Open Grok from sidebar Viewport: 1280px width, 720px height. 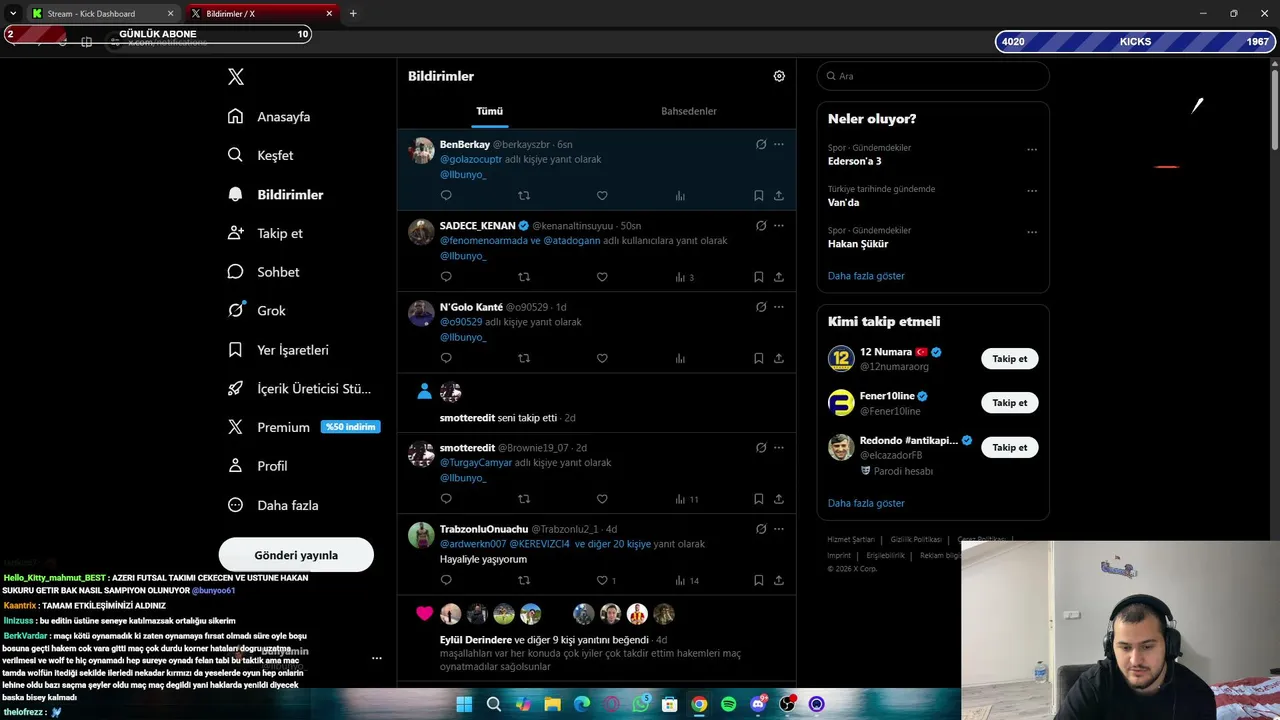(257, 311)
